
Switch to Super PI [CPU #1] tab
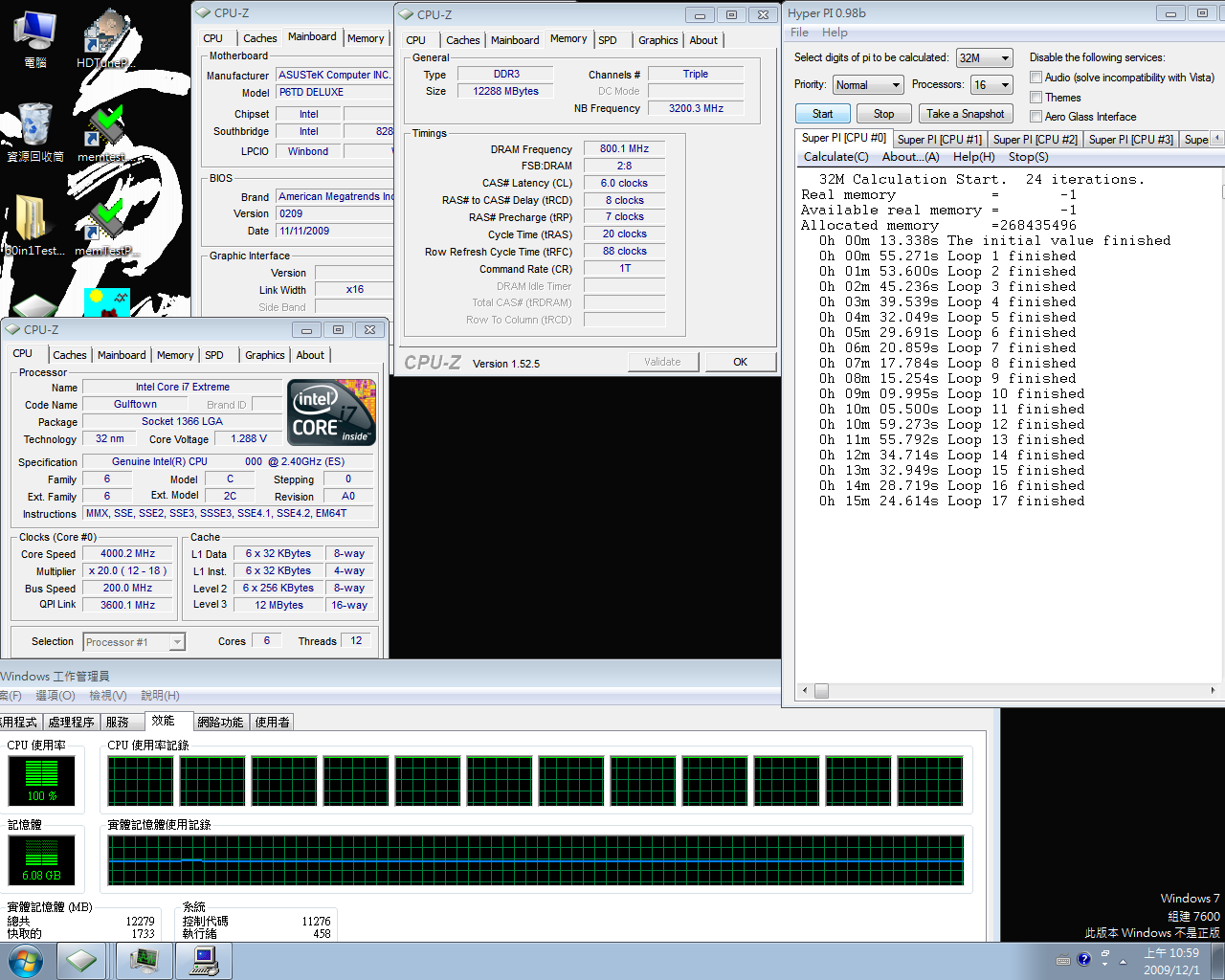[x=939, y=140]
